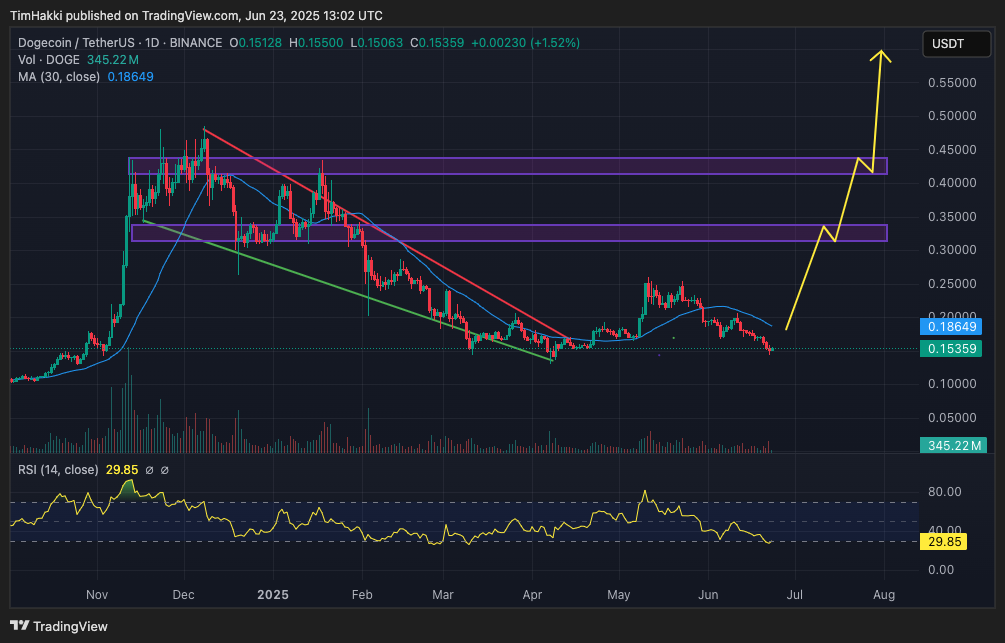Click the MA value 0.18649 in legend
Viewport: 1005px width, 643px height.
point(131,77)
